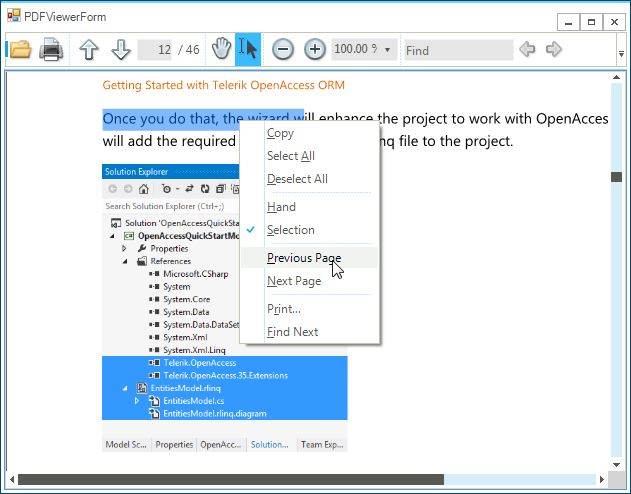
Task: Click the heading Getting Started with Telerik
Action: (223, 85)
